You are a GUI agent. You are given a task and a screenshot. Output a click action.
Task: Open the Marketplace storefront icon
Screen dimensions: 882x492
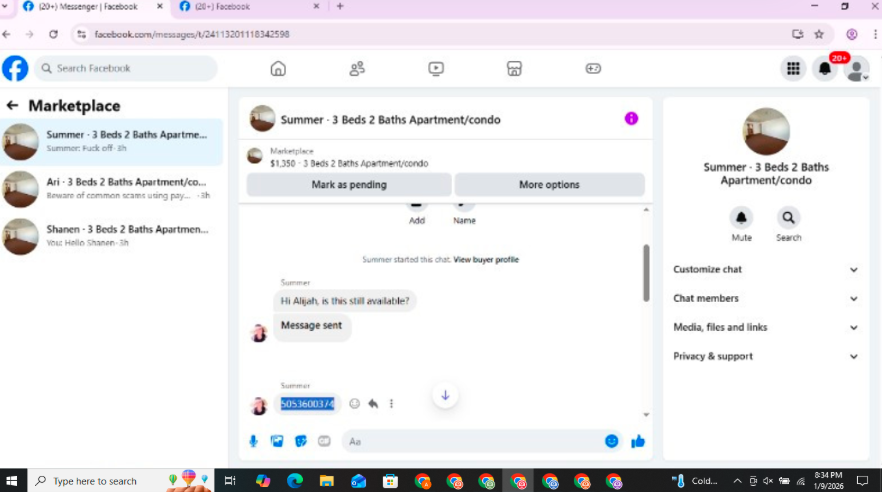point(514,69)
